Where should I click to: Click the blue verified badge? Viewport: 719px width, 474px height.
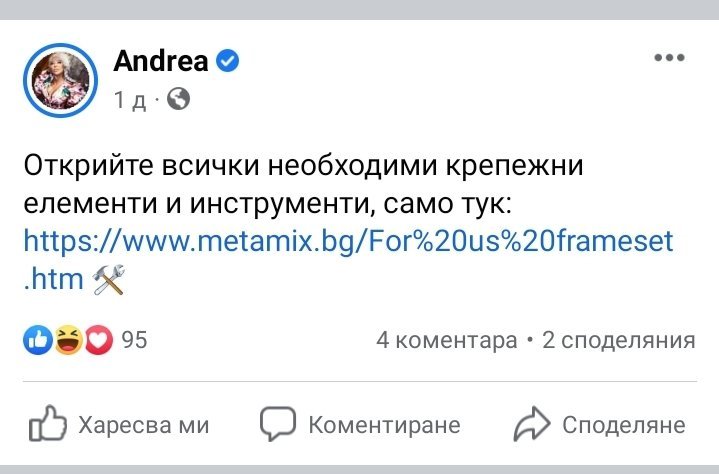coord(228,62)
